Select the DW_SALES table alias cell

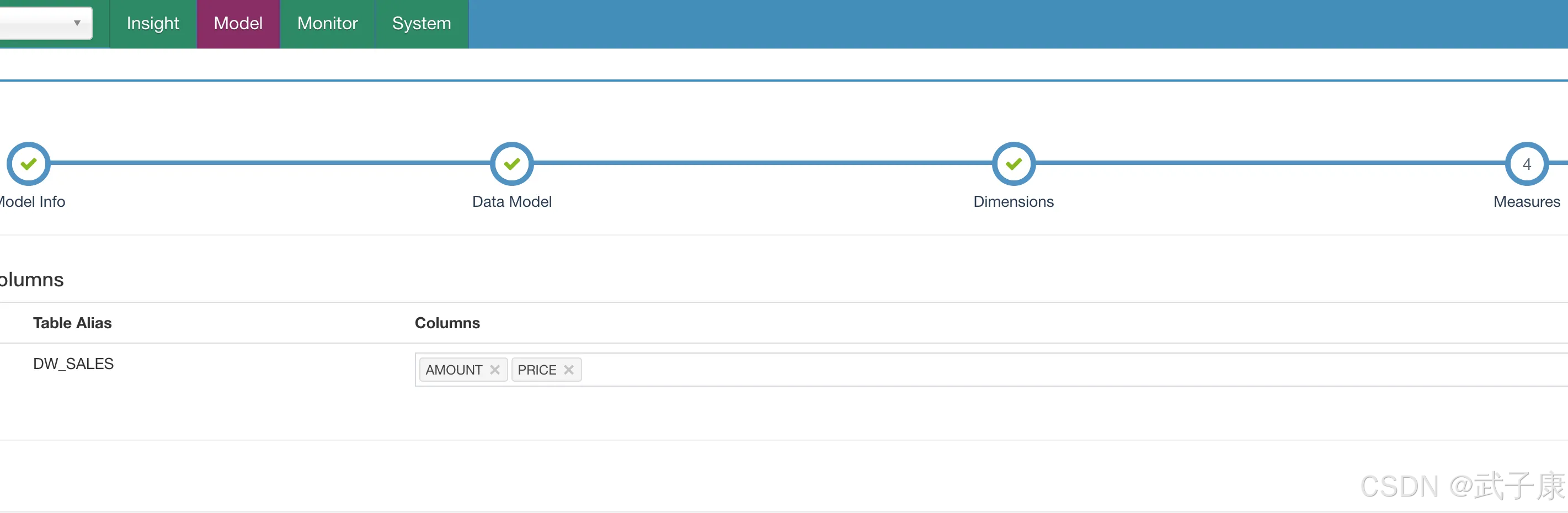(x=73, y=364)
